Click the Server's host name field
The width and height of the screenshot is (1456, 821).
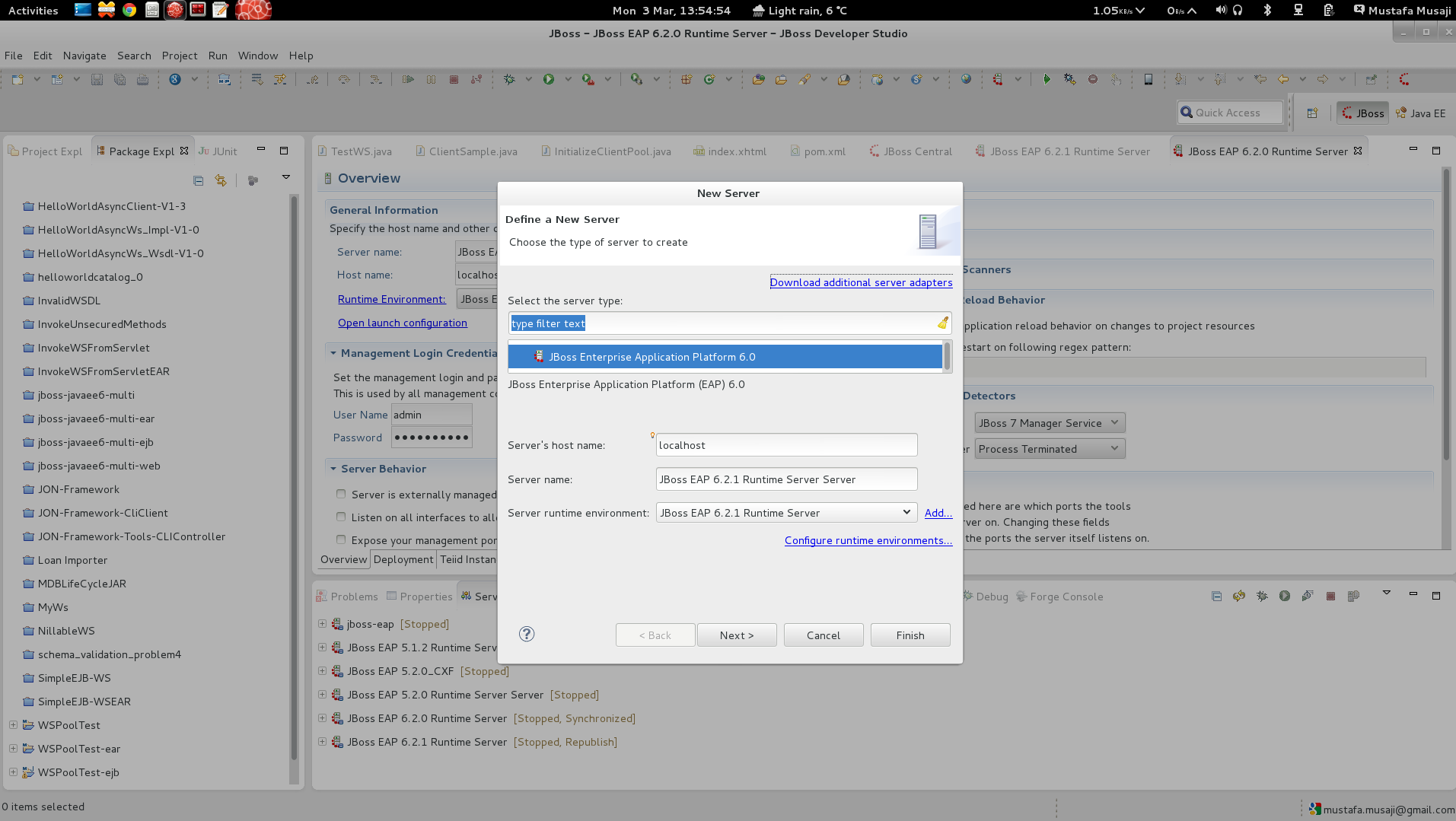click(786, 445)
